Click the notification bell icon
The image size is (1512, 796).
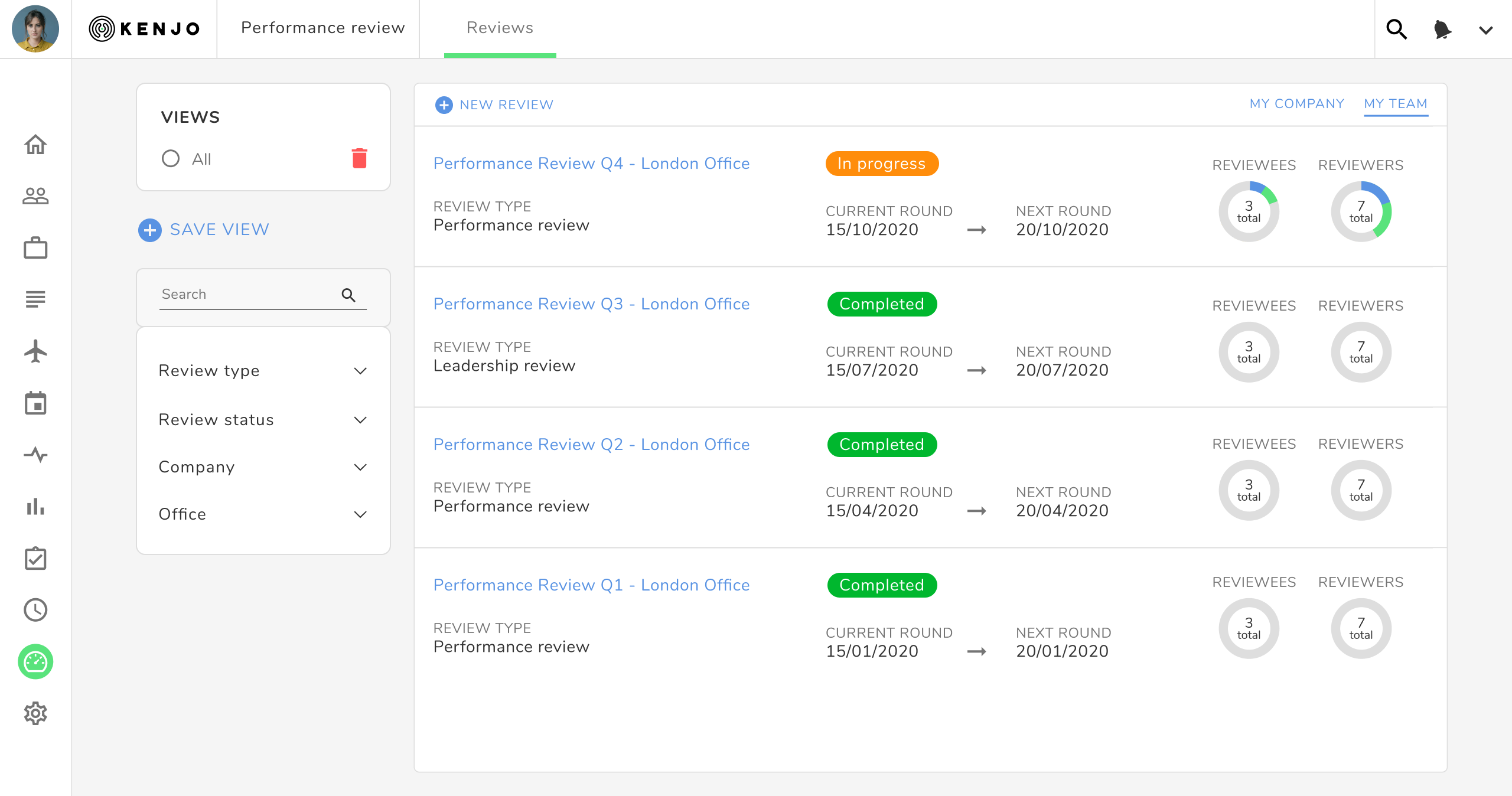tap(1442, 29)
